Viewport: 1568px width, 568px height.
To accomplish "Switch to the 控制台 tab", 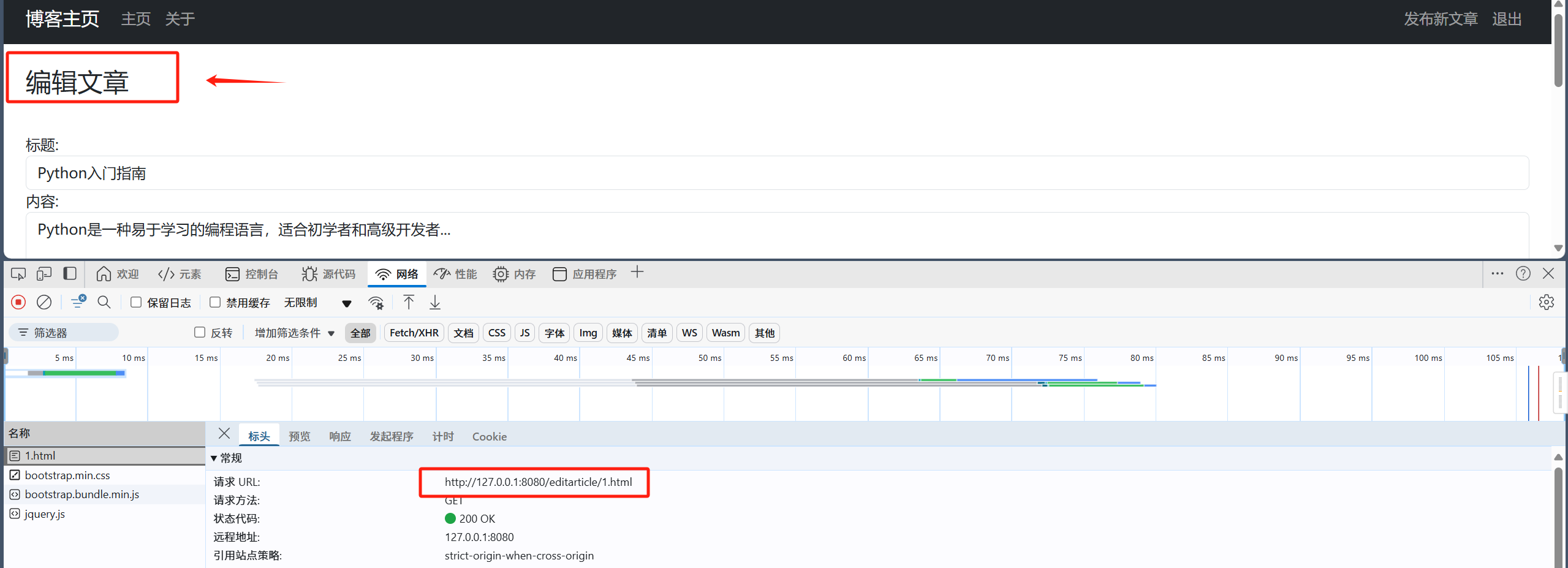I will tap(252, 274).
